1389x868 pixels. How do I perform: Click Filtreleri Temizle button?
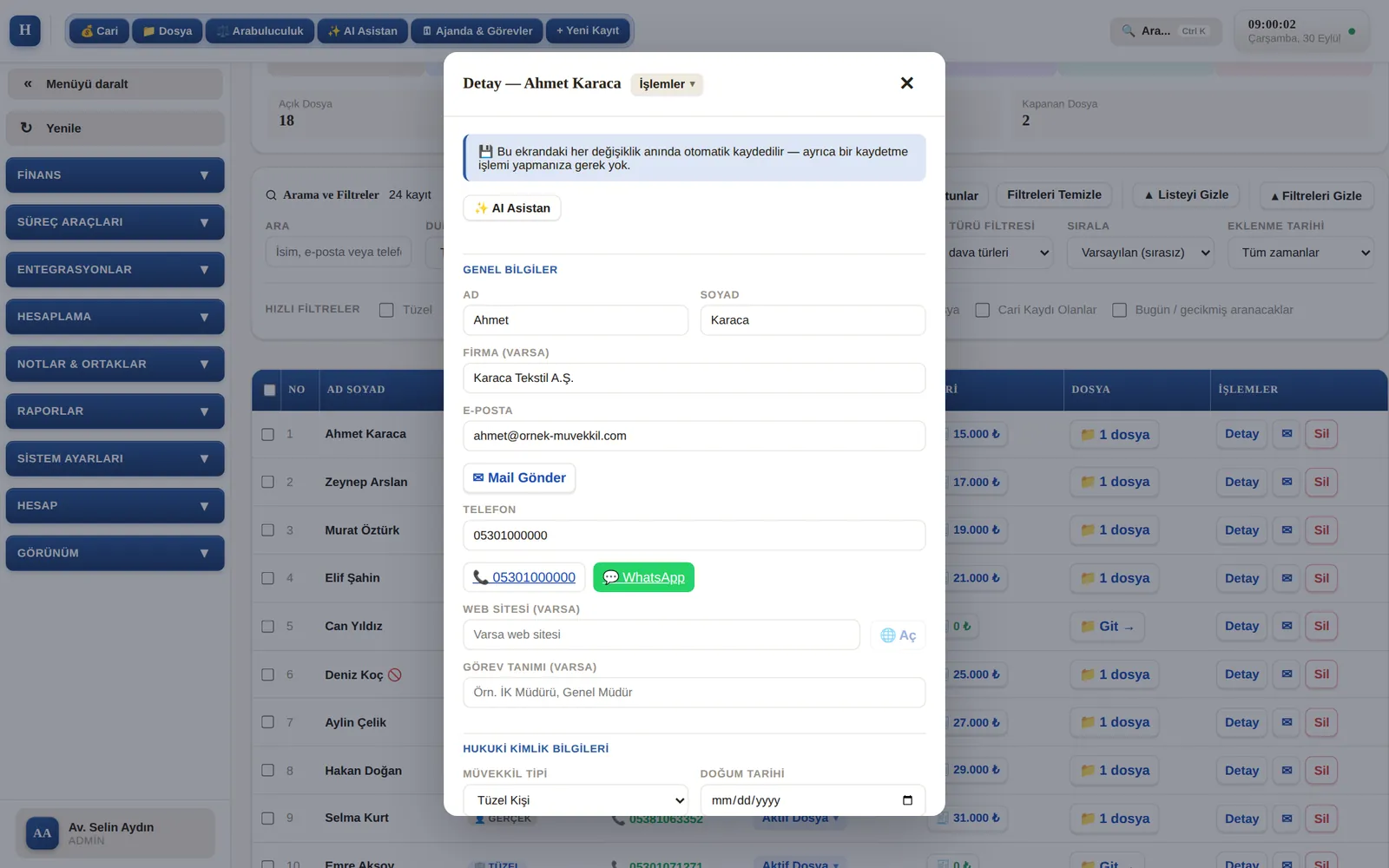[1054, 195]
